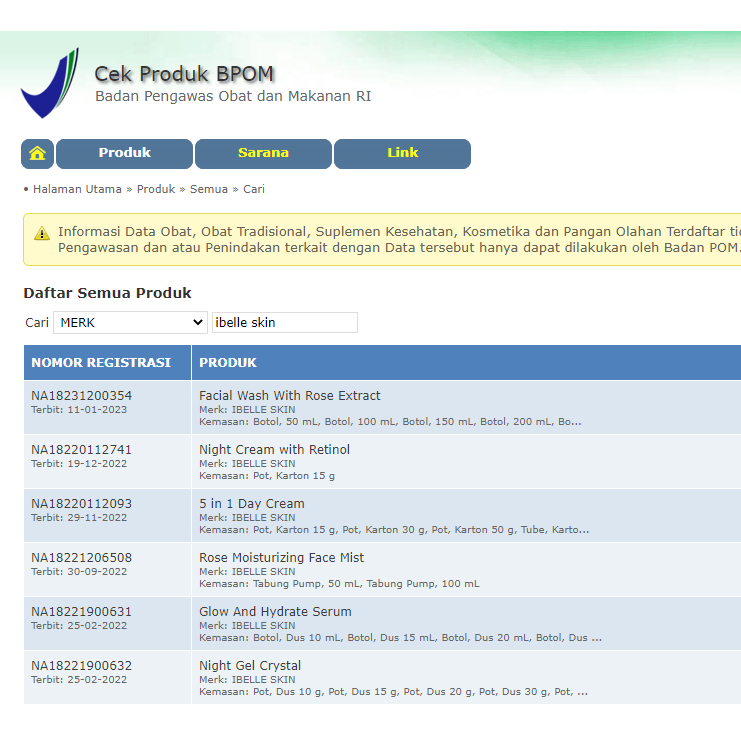Open the MERK search category dropdown
This screenshot has width=741, height=741.
coord(130,322)
